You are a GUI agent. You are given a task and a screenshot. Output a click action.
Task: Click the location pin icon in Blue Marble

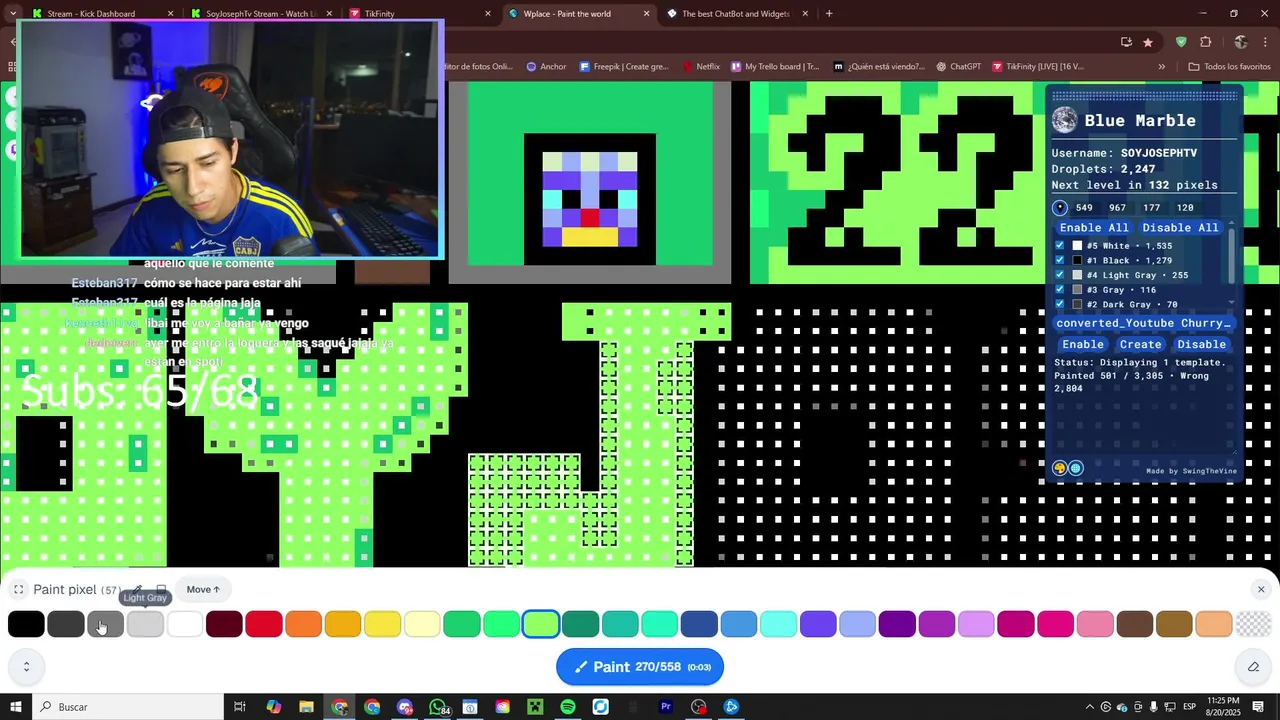1060,208
